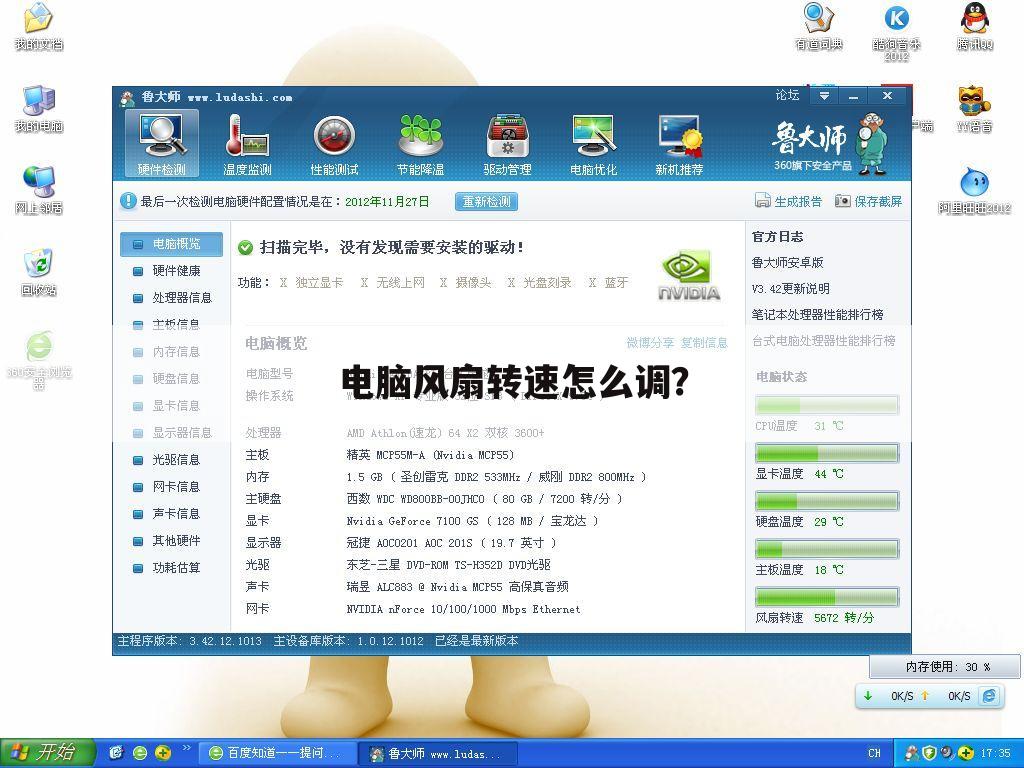This screenshot has height=768, width=1024.
Task: Open the 节能降温 energy saving tab
Action: tap(421, 144)
